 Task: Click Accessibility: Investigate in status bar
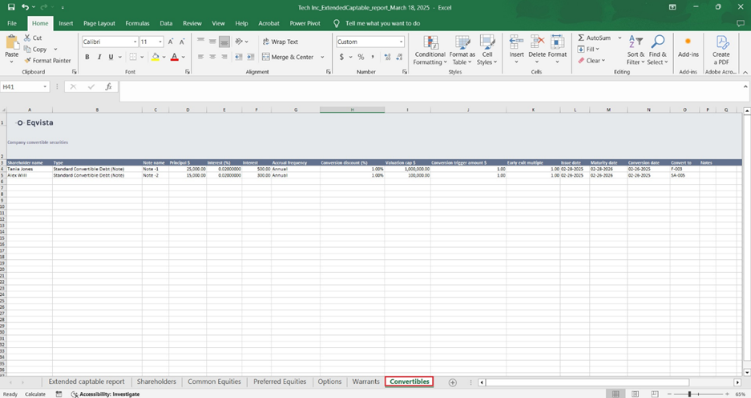[x=105, y=394]
